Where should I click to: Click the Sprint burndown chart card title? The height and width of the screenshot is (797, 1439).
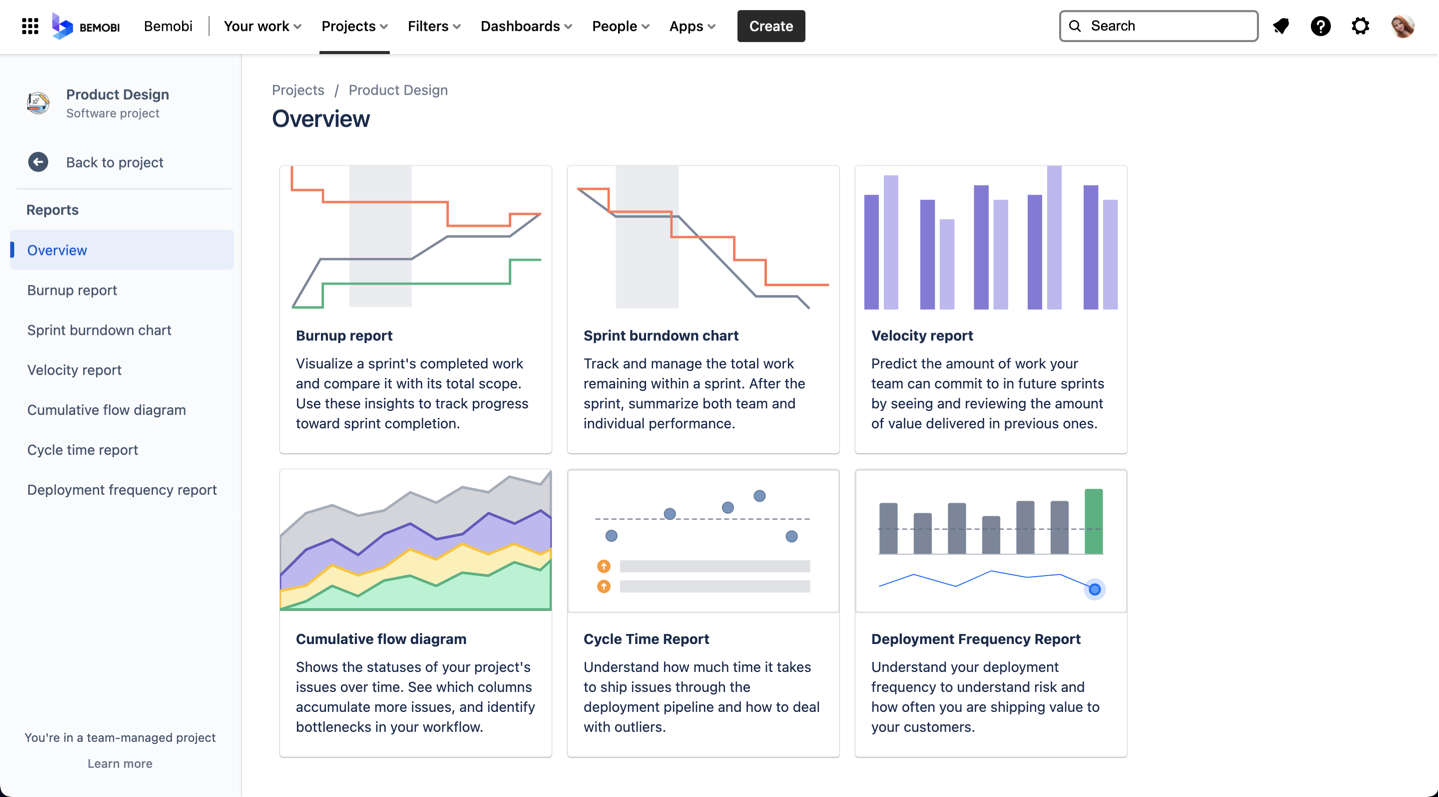661,336
